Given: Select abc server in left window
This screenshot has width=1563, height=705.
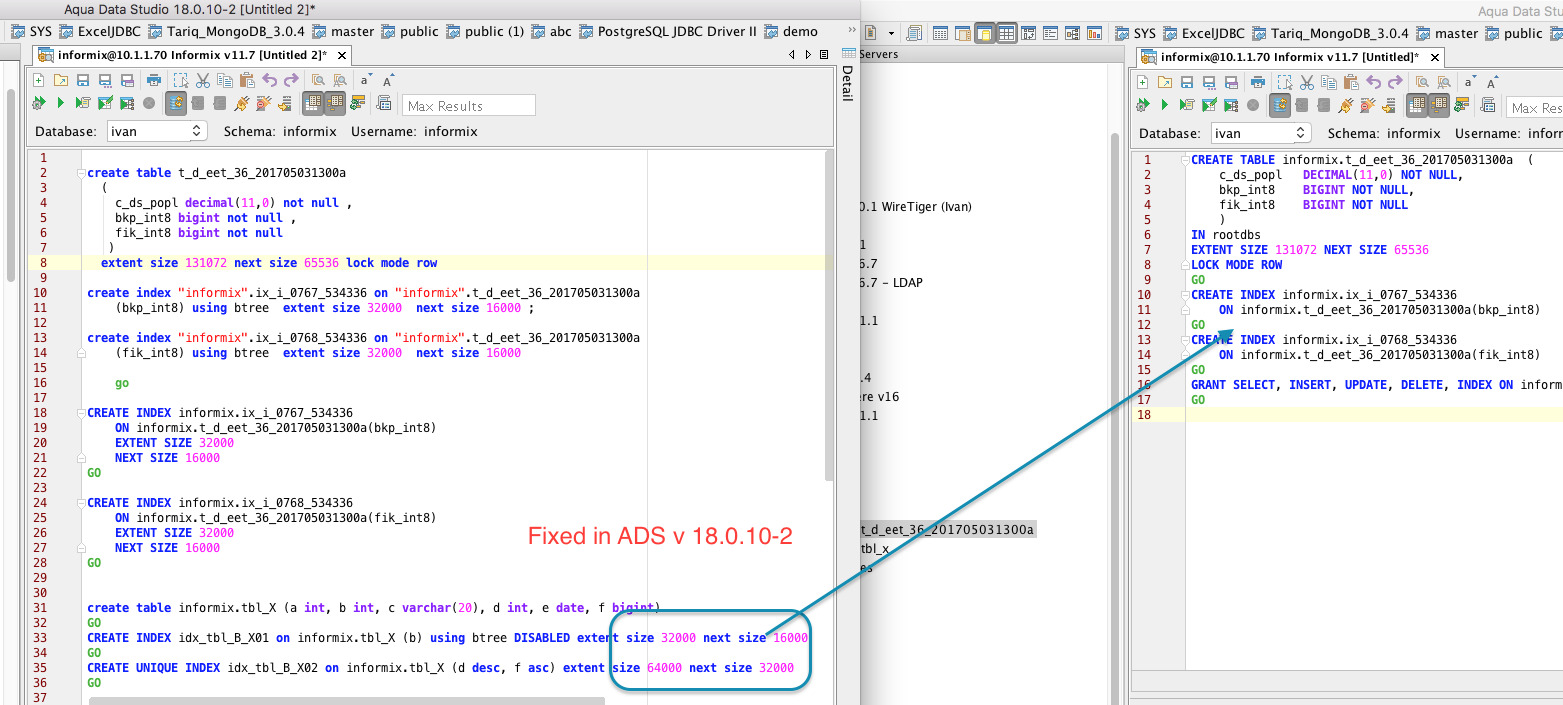Looking at the screenshot, I should 552,31.
